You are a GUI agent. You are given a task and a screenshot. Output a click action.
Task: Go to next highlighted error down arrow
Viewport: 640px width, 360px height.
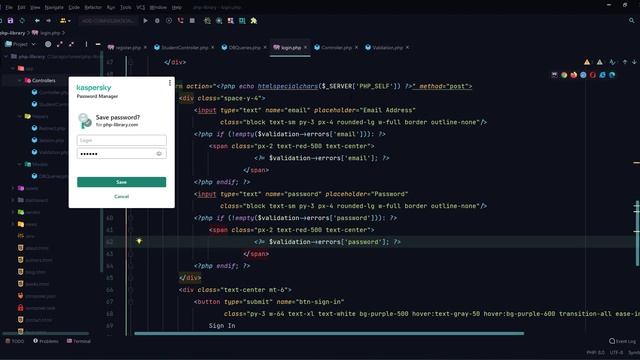coord(634,62)
